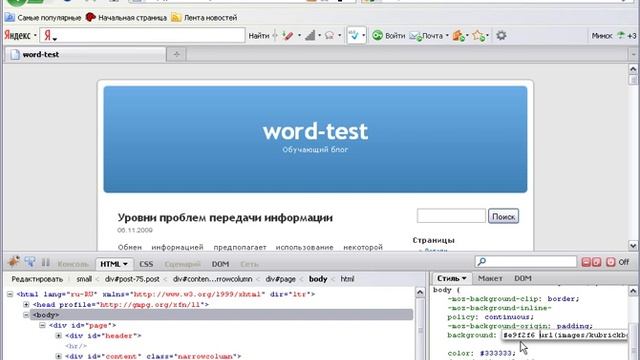The height and width of the screenshot is (360, 640).
Task: Click the Firebug search magnifier icon
Action: click(482, 262)
